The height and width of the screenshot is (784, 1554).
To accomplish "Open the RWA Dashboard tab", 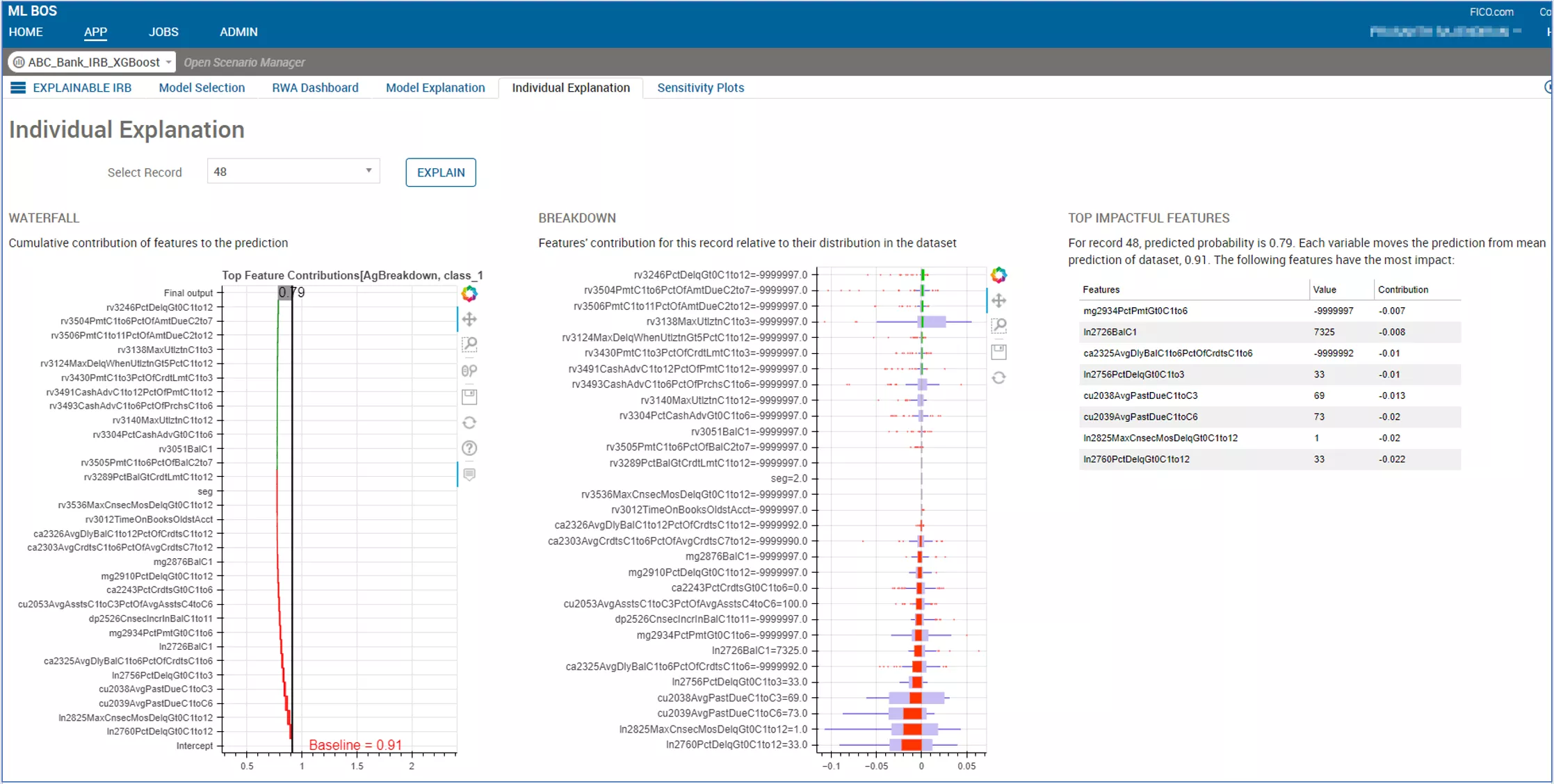I will click(x=315, y=88).
